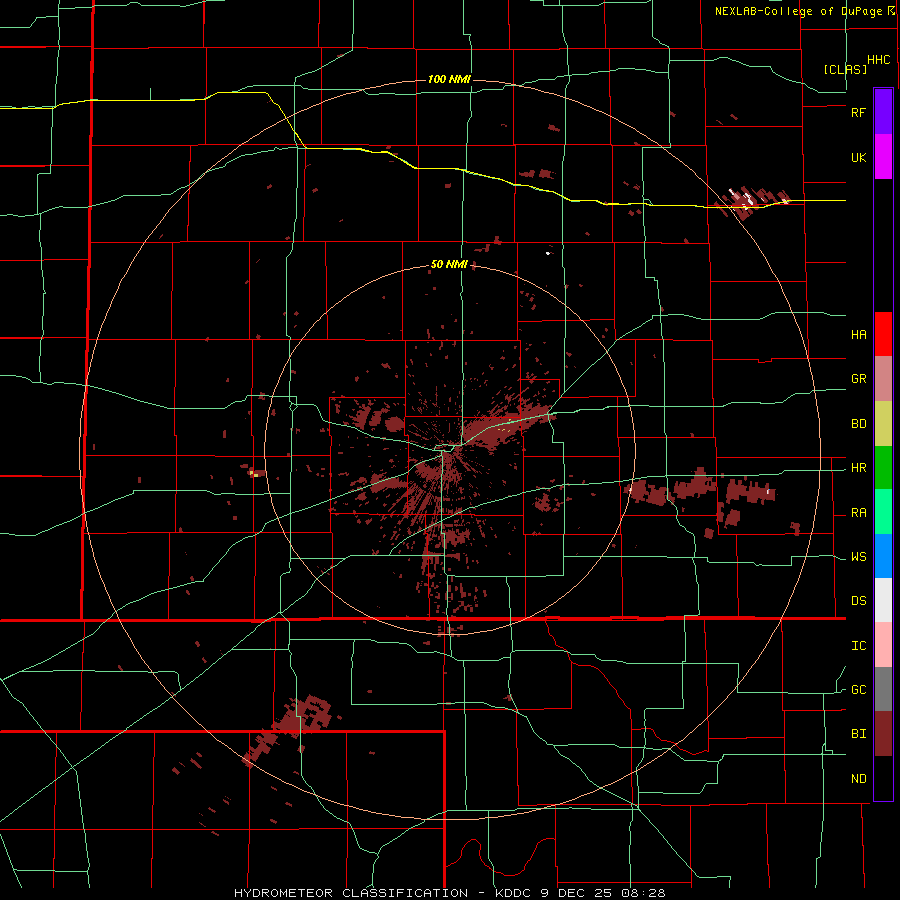Viewport: 900px width, 900px height.
Task: Click the BD legend label
Action: (x=858, y=424)
